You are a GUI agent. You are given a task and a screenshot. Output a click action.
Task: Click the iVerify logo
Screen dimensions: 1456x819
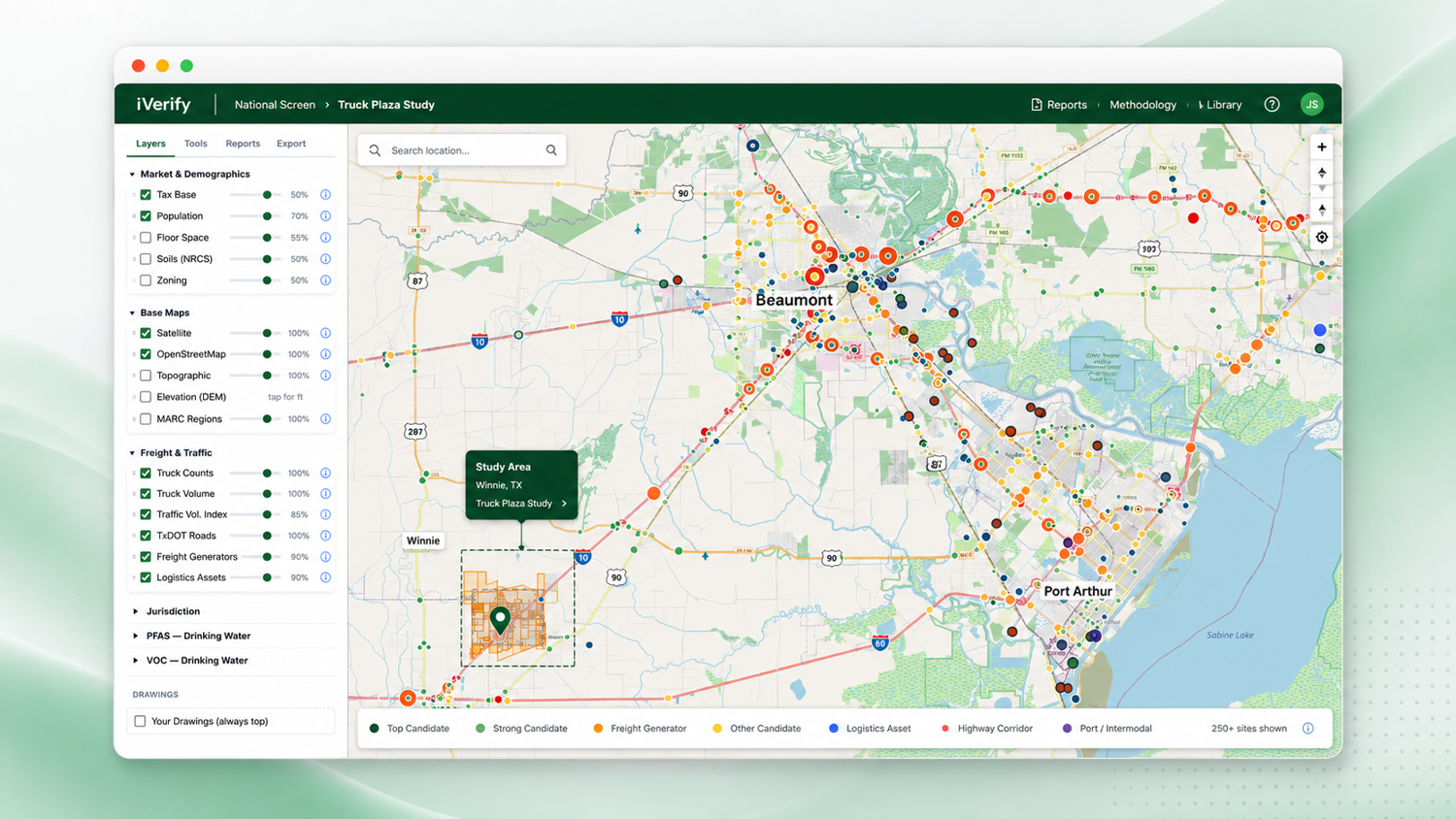coord(163,104)
